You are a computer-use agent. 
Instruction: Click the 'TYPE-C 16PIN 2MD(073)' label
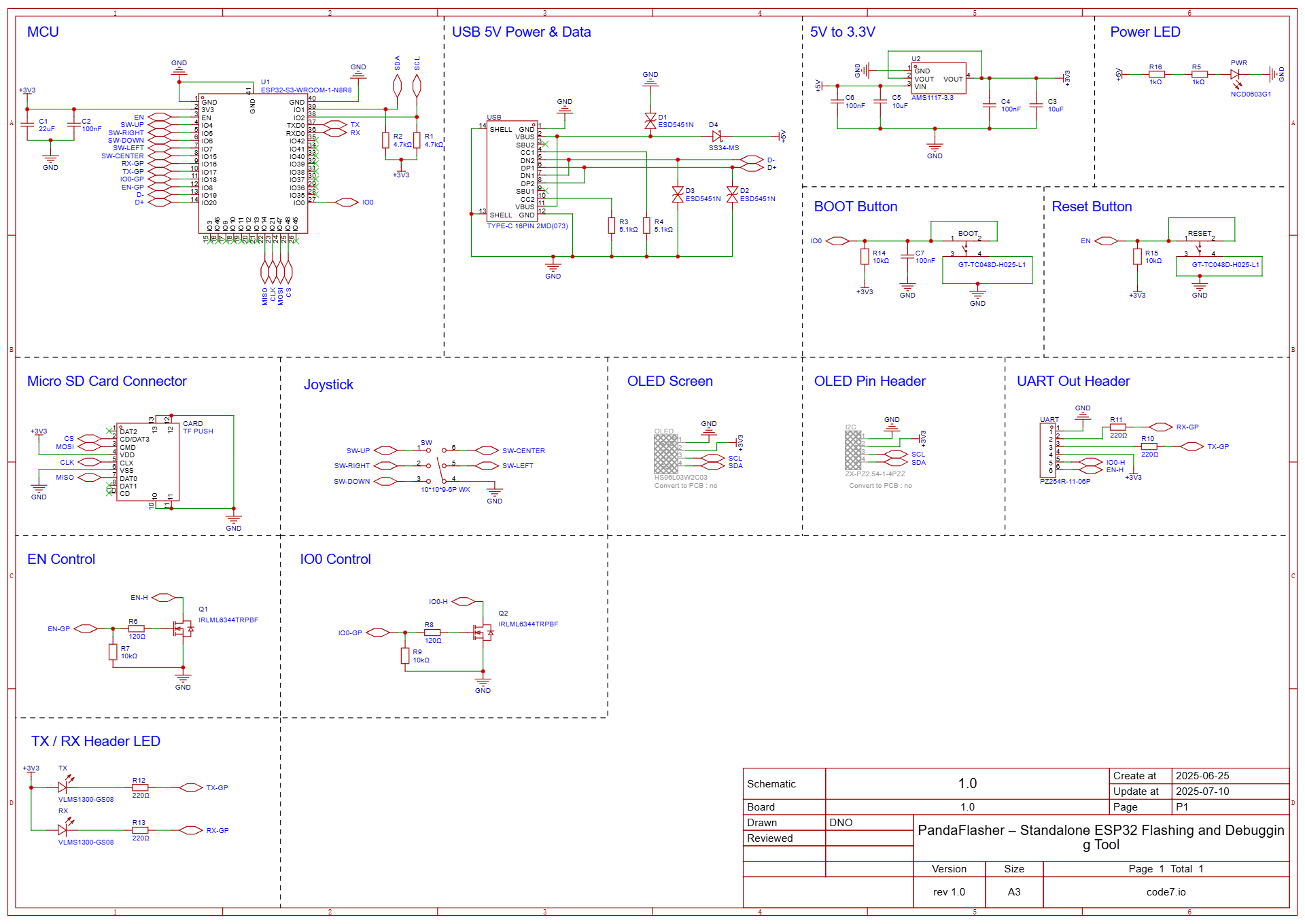(x=527, y=226)
